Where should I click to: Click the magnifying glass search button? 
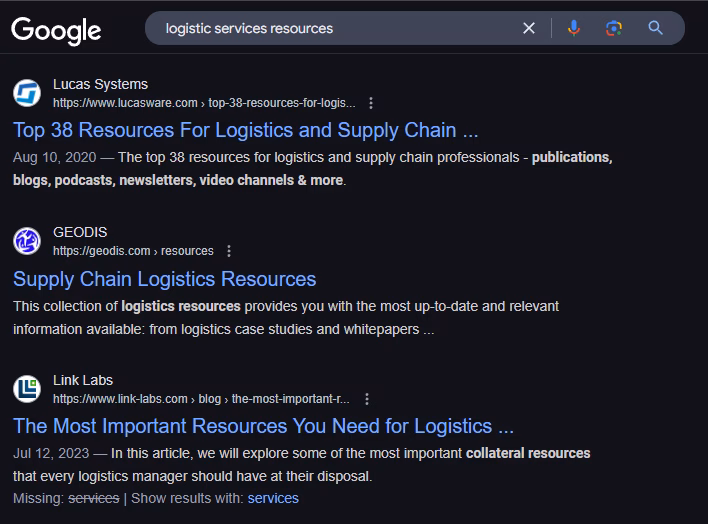tap(656, 28)
